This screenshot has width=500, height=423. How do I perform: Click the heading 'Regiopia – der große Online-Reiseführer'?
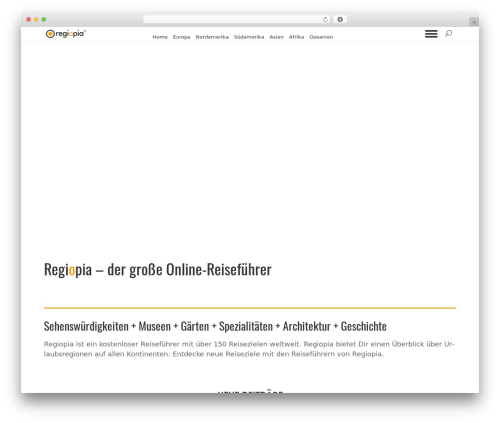point(158,270)
